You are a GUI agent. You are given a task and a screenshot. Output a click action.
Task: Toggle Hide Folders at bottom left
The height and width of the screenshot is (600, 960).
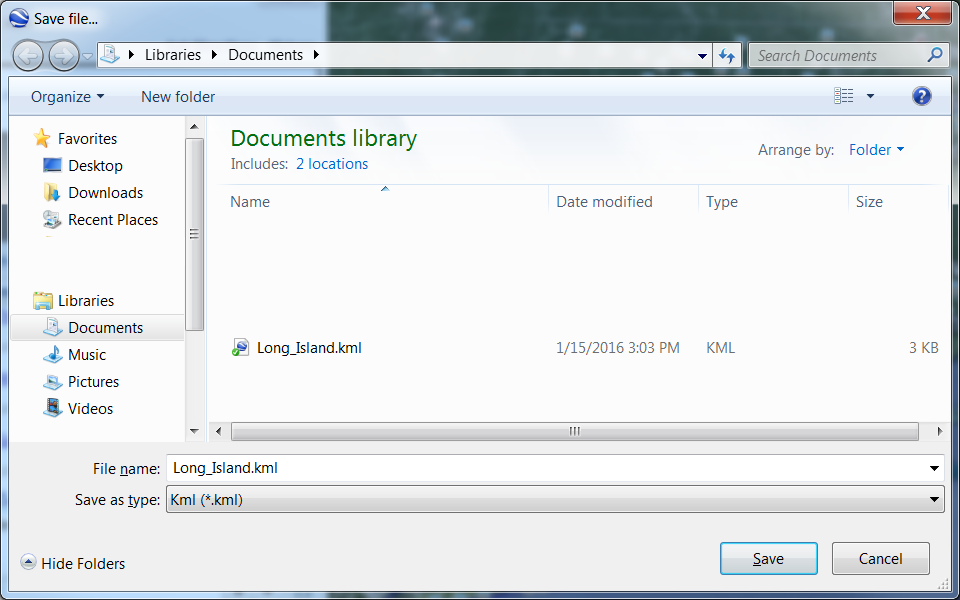(x=73, y=564)
